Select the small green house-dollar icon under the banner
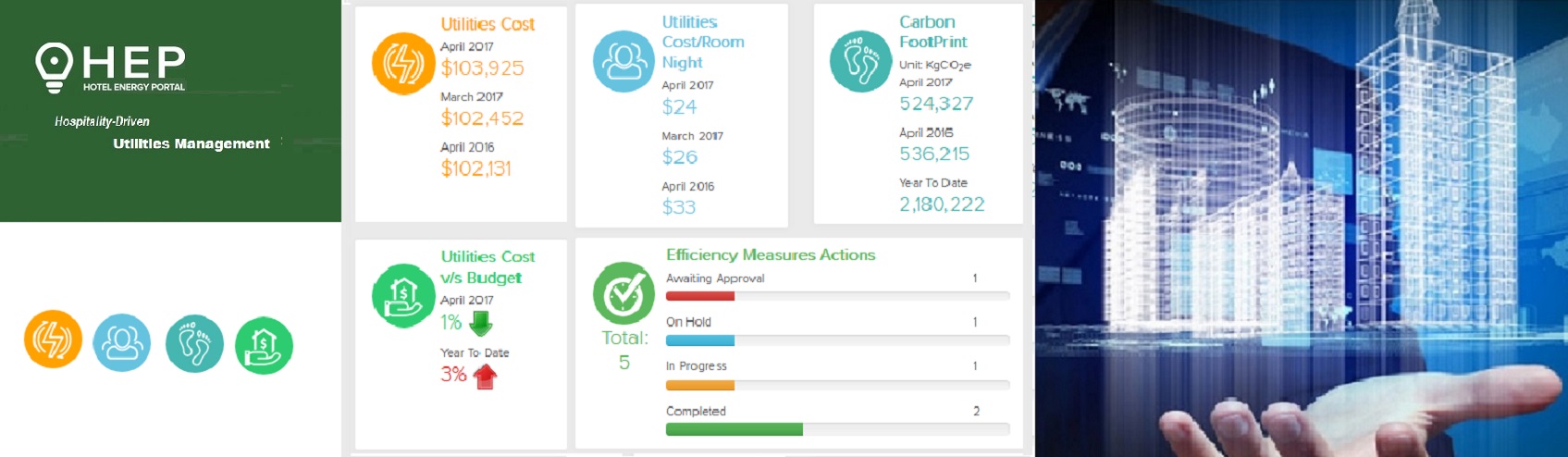The height and width of the screenshot is (457, 1568). click(264, 345)
